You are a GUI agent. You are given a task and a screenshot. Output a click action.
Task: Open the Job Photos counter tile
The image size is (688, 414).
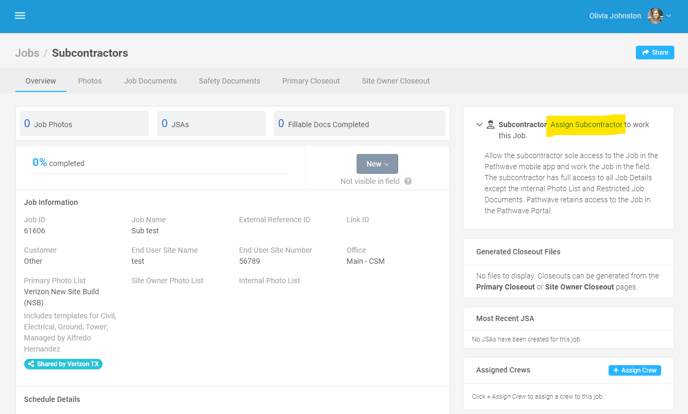(84, 124)
